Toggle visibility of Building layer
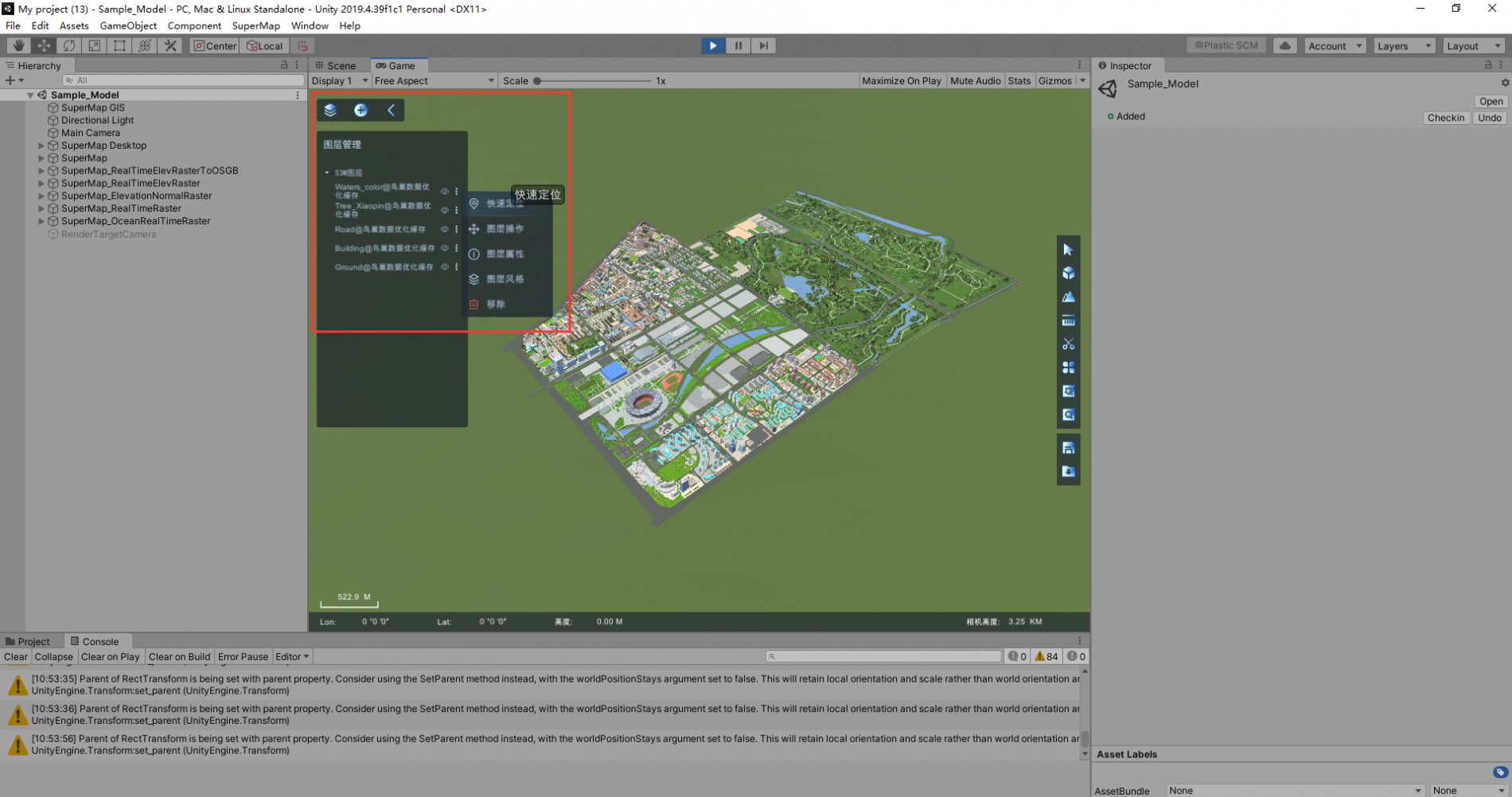Screen dimensions: 1512x797 [x=445, y=248]
